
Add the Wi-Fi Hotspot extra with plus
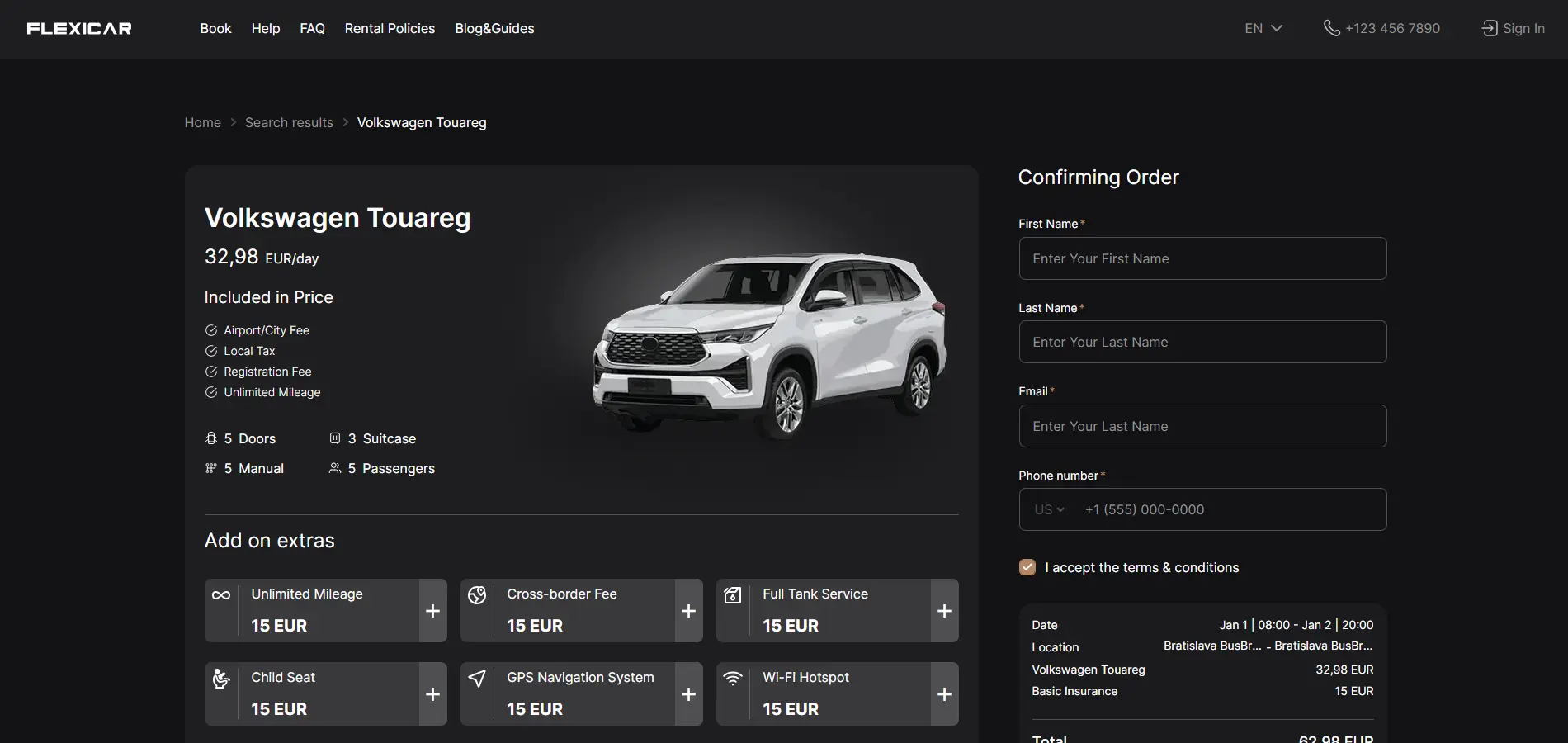click(945, 694)
